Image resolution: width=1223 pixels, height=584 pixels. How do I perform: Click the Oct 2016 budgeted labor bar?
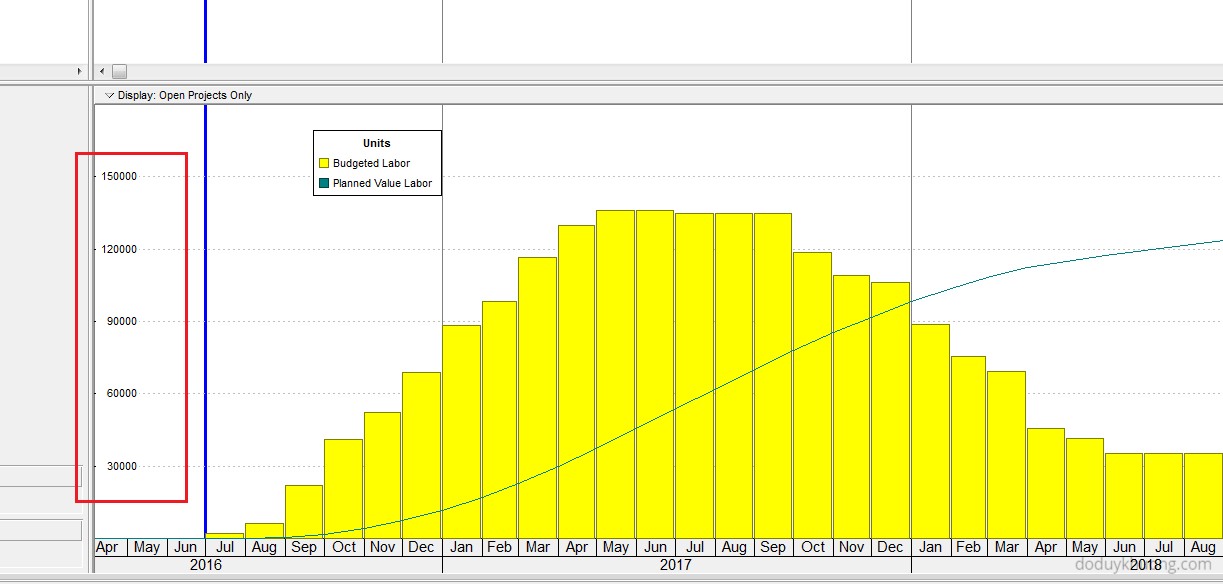[343, 488]
